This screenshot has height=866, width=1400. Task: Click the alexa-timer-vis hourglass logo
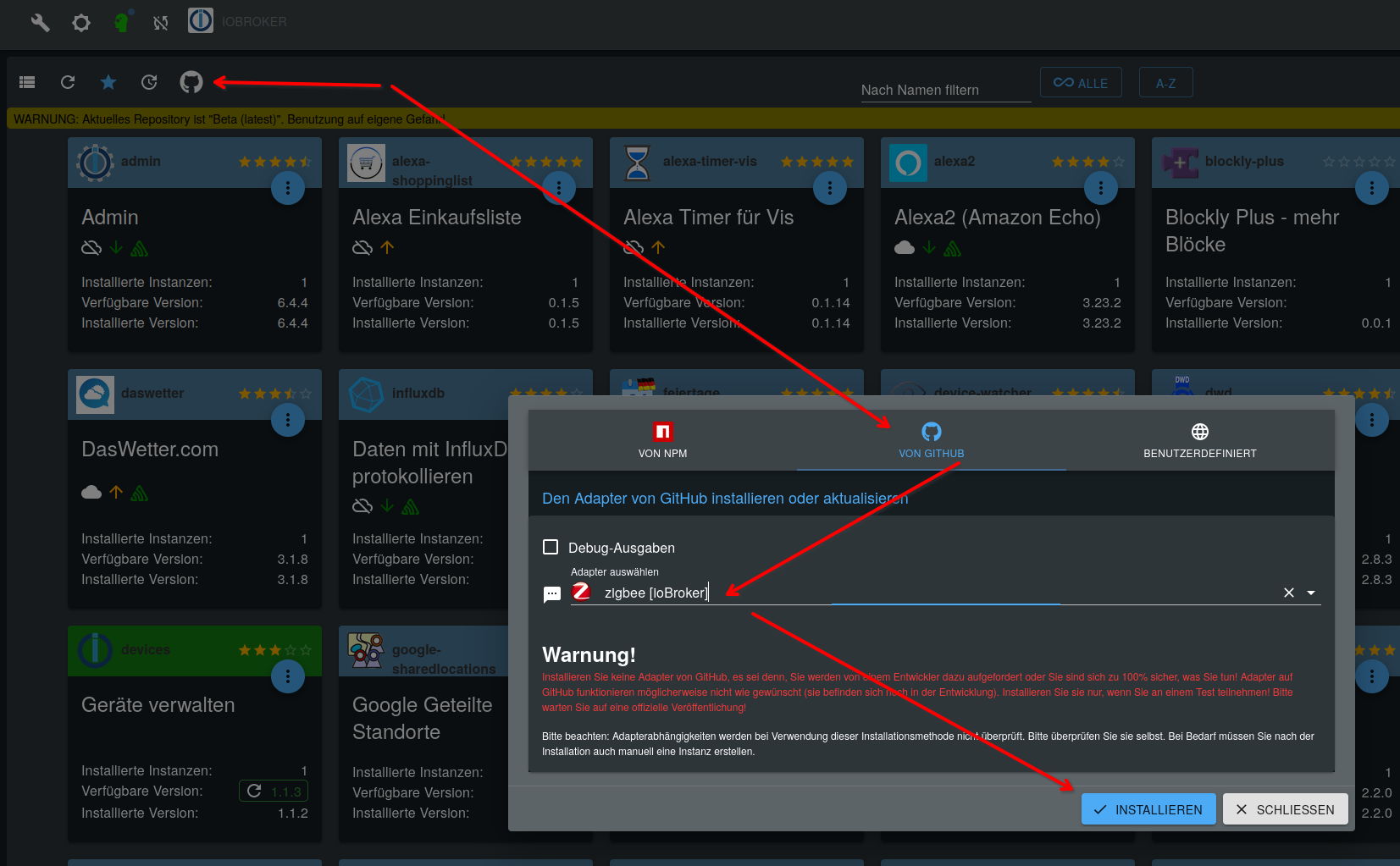[x=637, y=163]
